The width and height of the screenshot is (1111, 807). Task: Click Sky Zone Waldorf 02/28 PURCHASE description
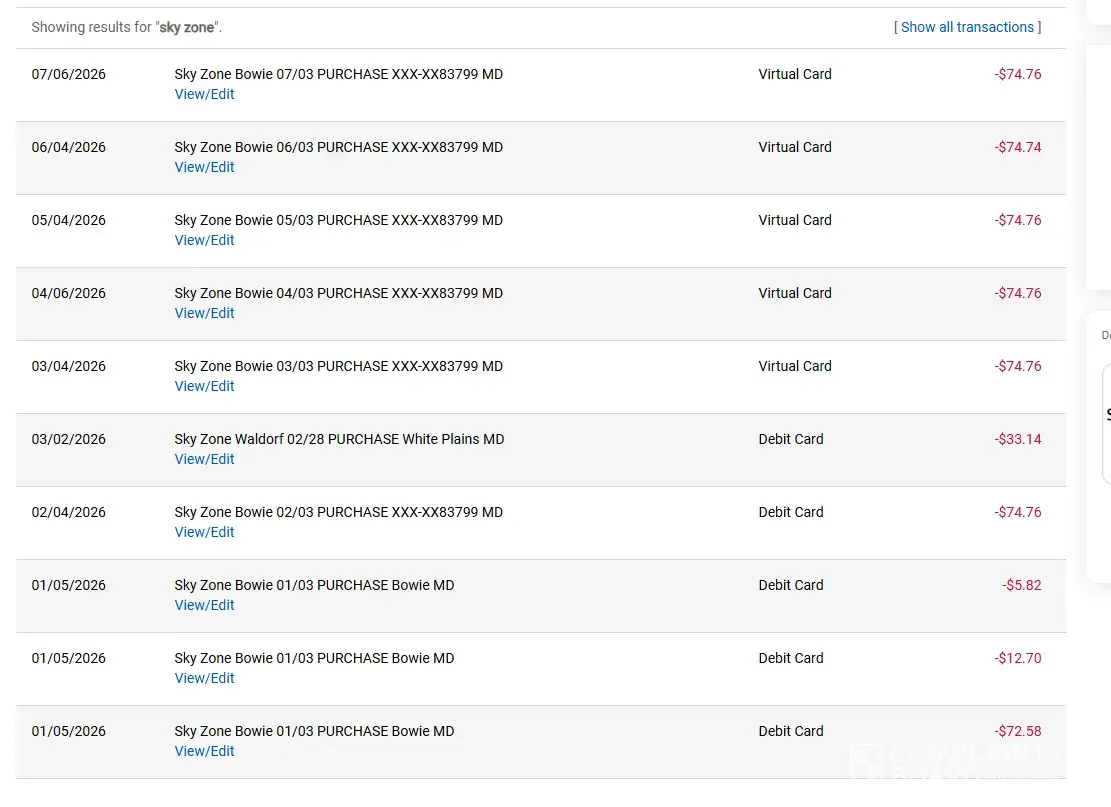pos(339,439)
